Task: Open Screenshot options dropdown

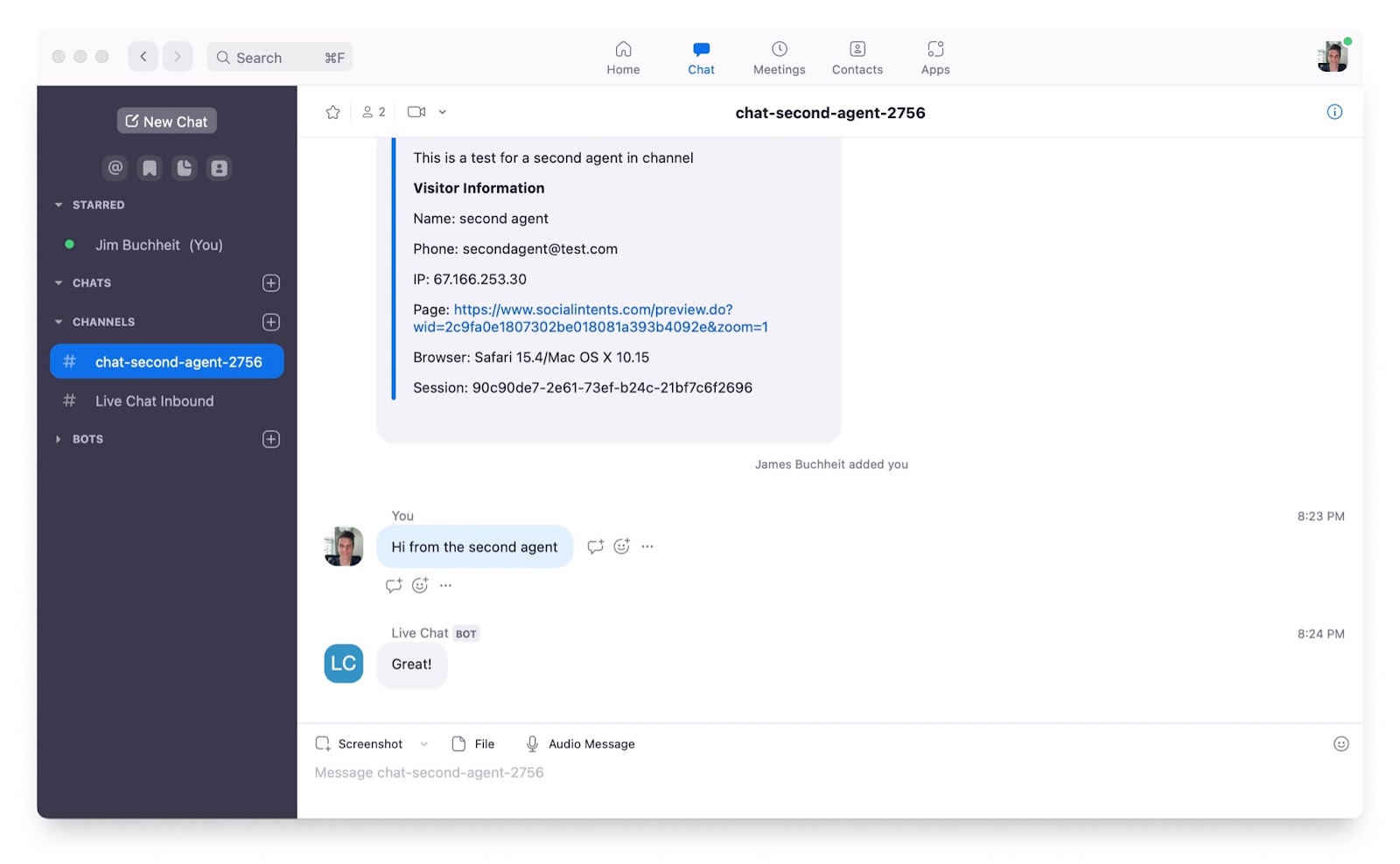Action: point(424,744)
